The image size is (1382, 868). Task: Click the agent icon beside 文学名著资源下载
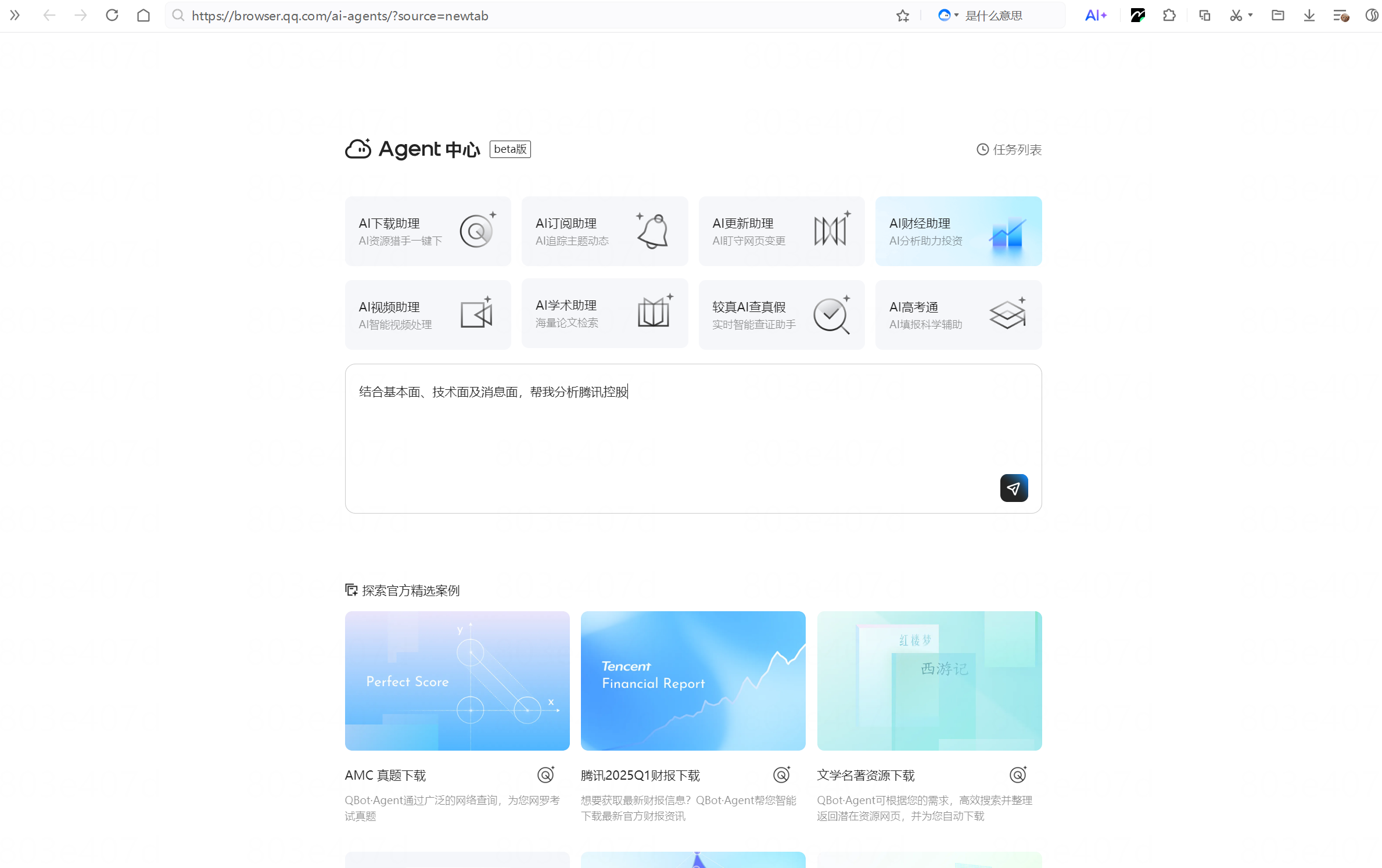1018,774
